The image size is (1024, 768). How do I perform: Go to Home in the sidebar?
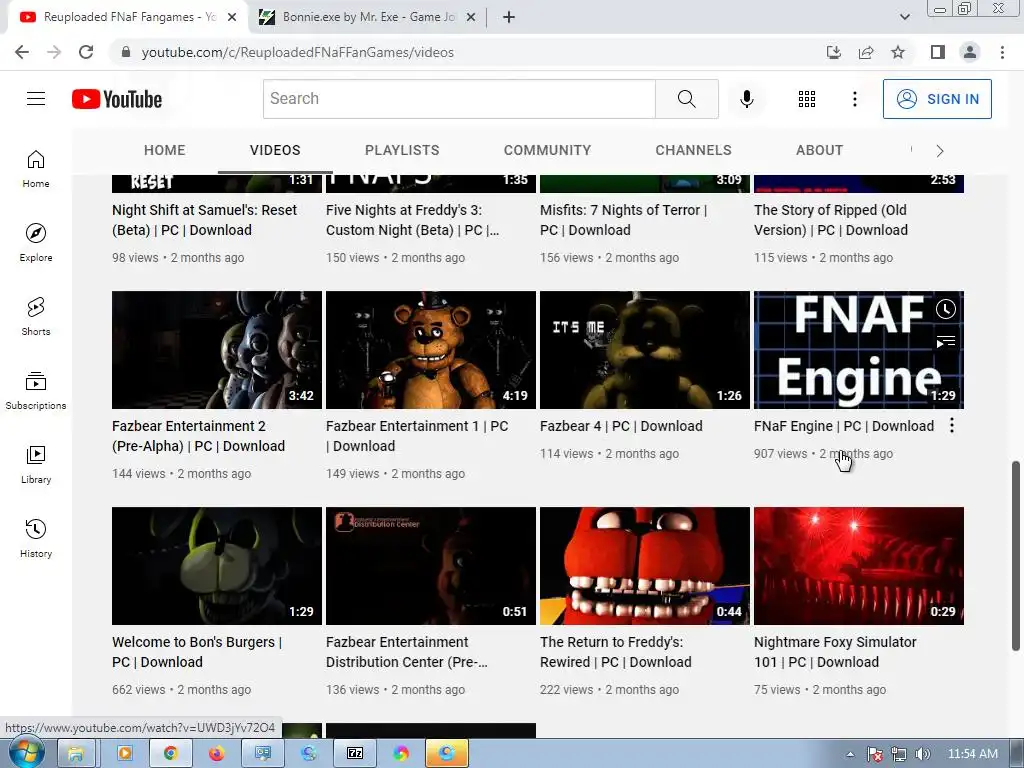36,168
